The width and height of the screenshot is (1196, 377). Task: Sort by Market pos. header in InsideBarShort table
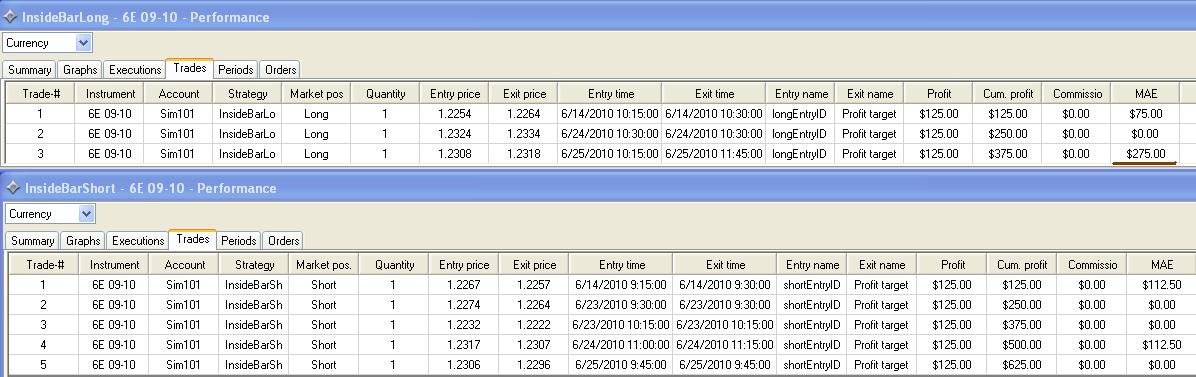(323, 265)
